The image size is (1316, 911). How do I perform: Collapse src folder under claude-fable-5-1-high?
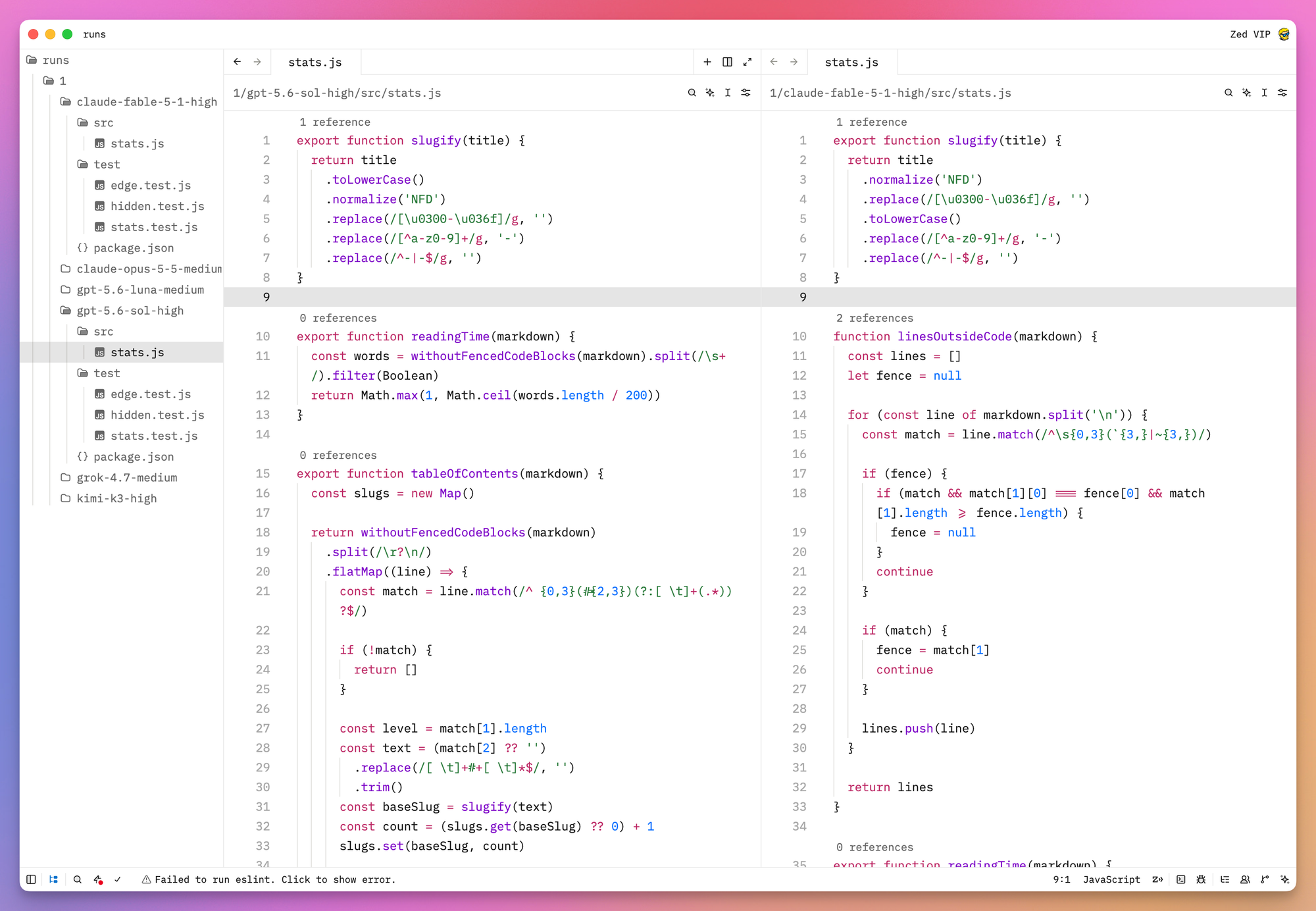95,122
